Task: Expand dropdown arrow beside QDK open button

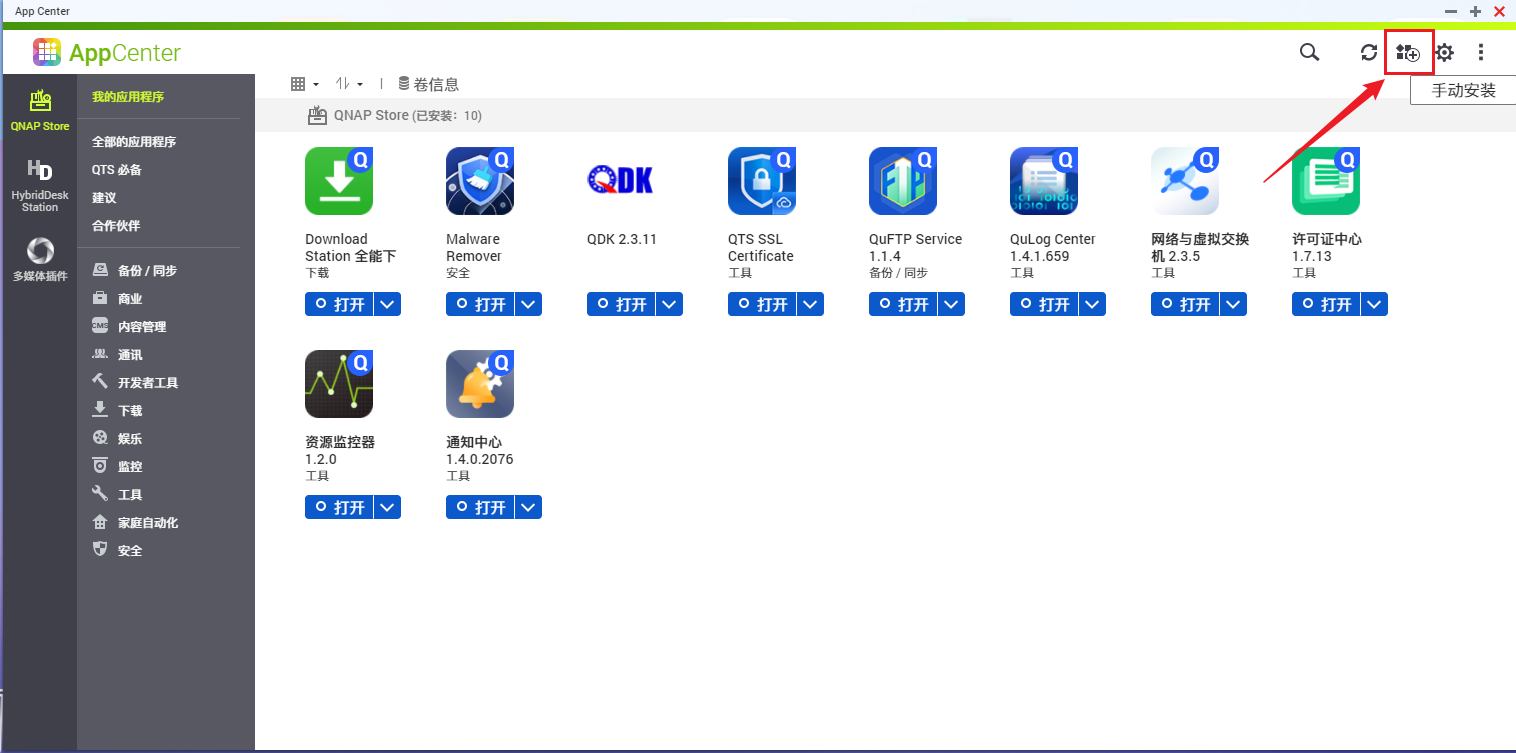Action: (670, 304)
